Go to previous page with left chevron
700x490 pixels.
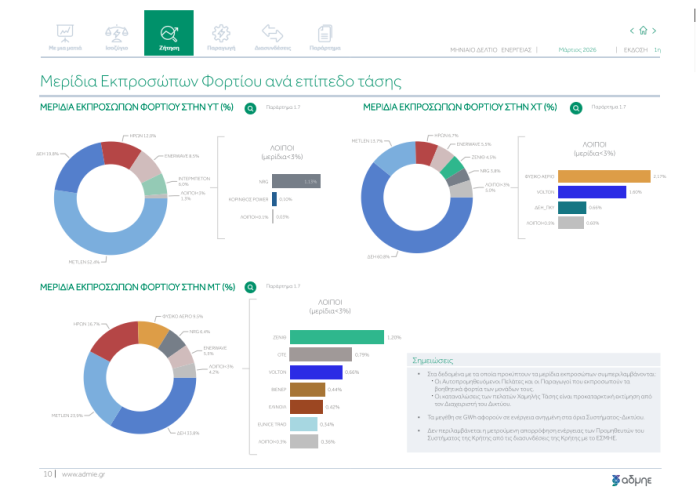(630, 30)
